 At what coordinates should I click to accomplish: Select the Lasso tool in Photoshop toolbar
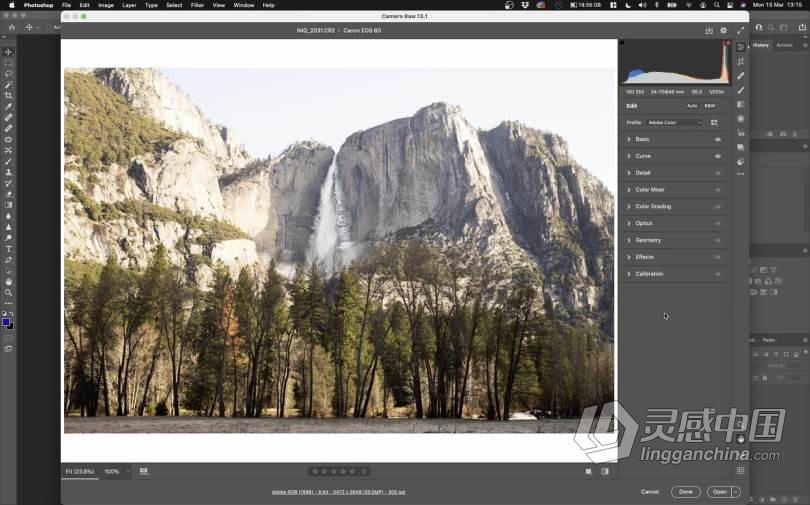click(x=8, y=74)
